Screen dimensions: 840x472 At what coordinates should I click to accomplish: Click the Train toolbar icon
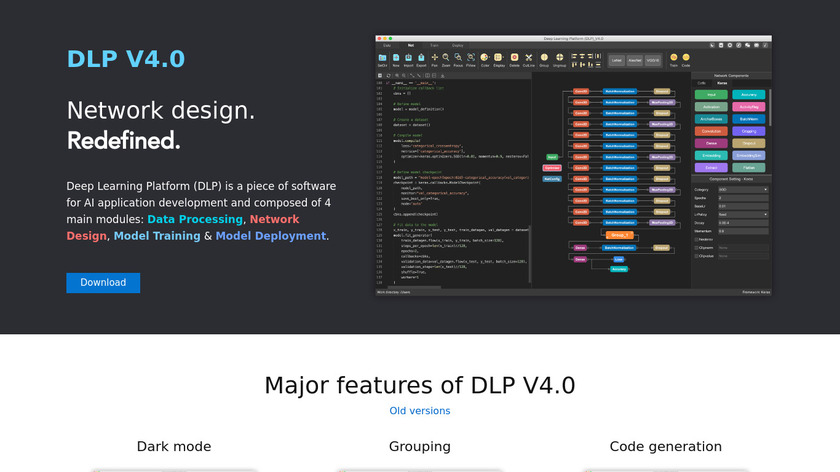673,57
